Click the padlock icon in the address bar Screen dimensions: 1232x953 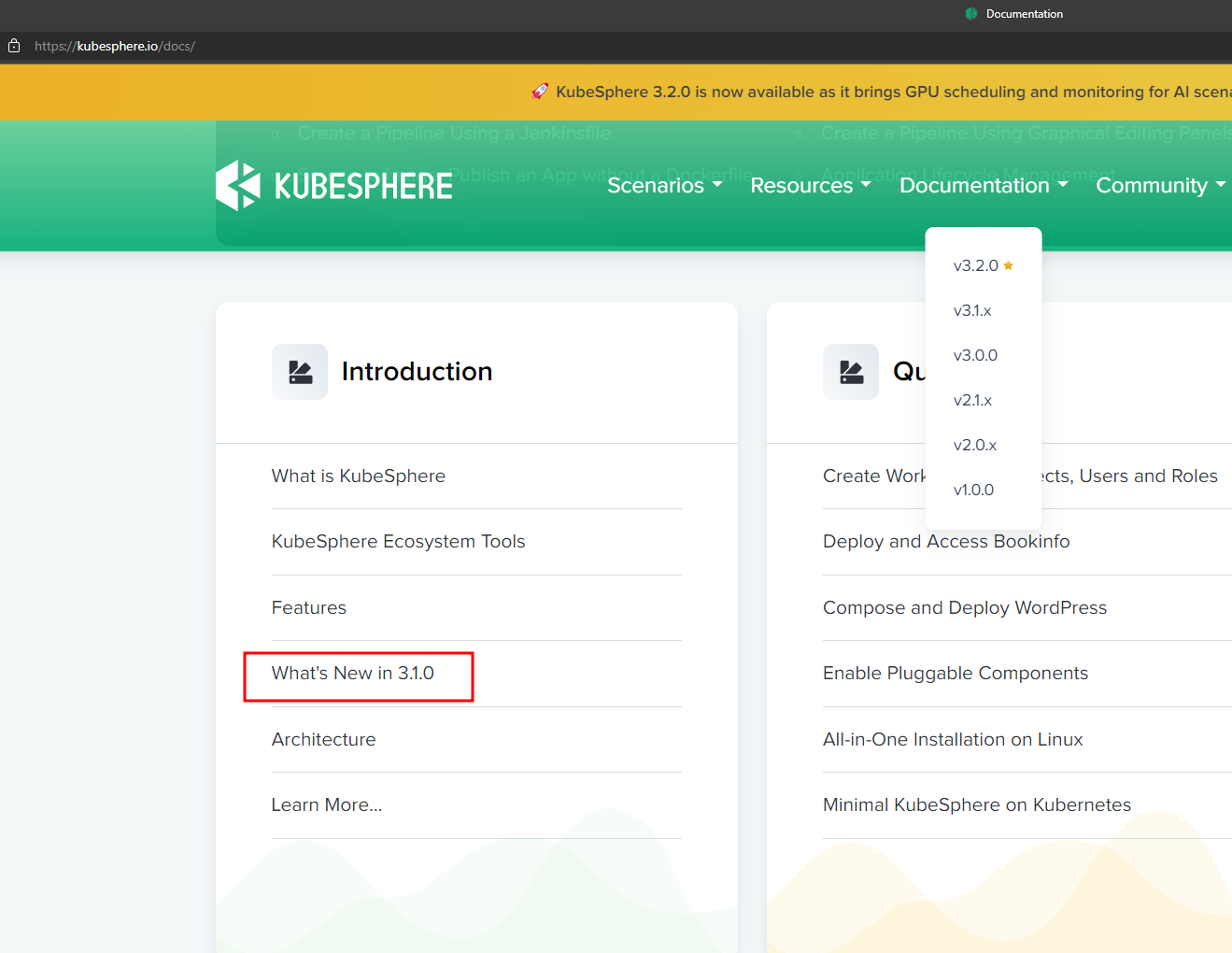pyautogui.click(x=14, y=45)
